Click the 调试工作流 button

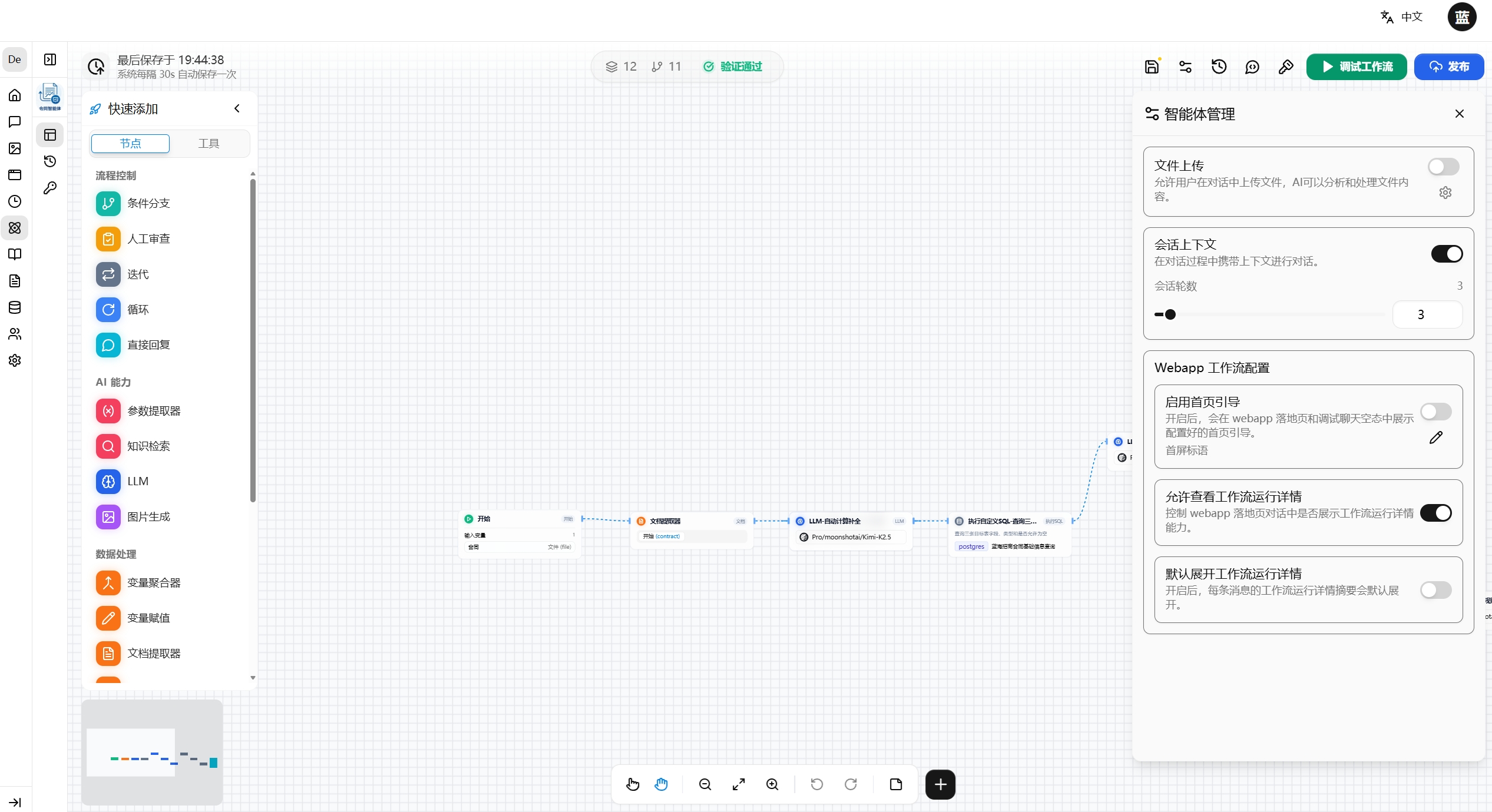(x=1357, y=67)
